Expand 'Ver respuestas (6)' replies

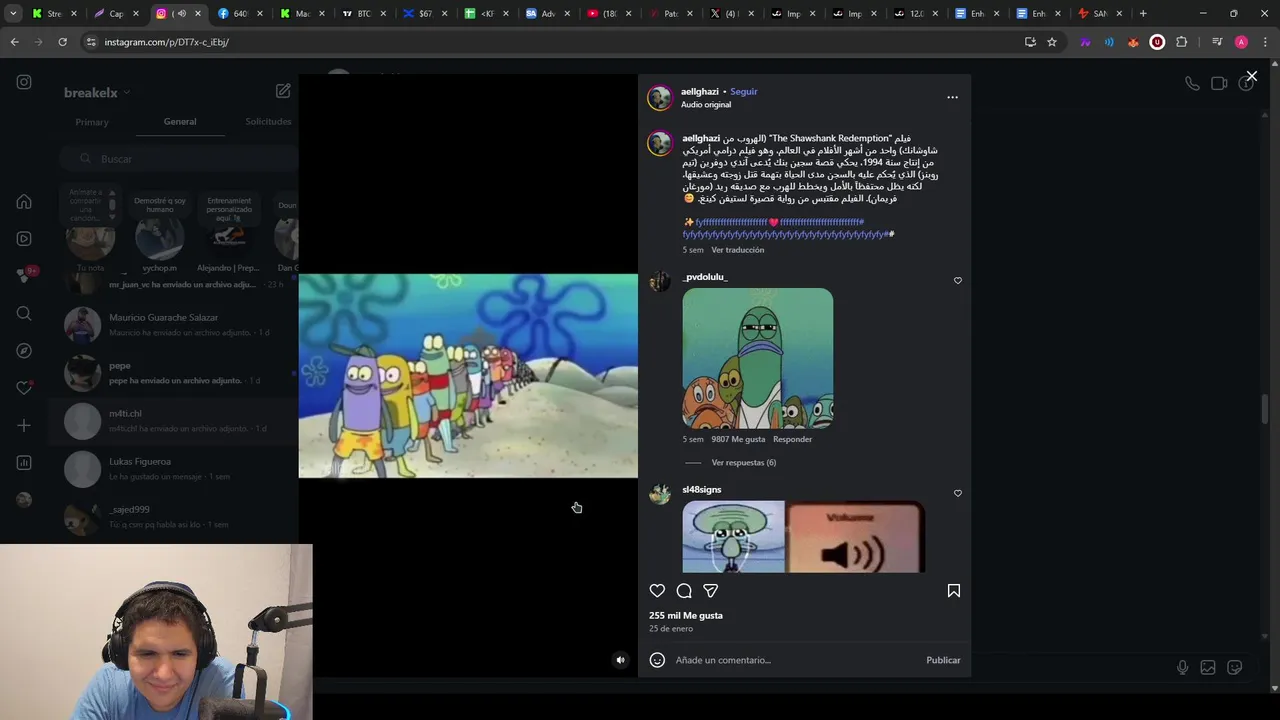(x=744, y=463)
